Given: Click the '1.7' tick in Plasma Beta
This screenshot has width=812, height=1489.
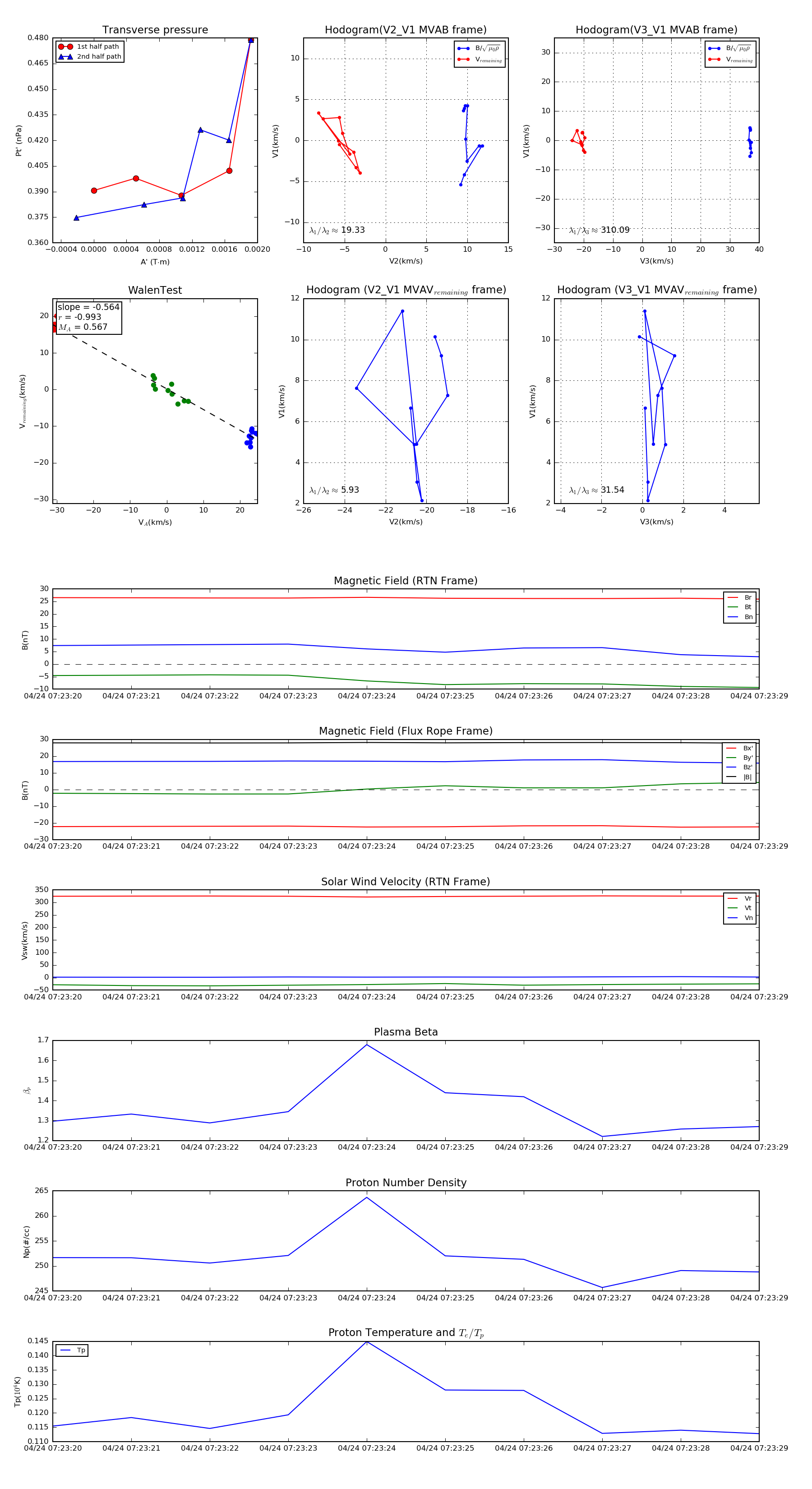Looking at the screenshot, I should [x=43, y=1040].
